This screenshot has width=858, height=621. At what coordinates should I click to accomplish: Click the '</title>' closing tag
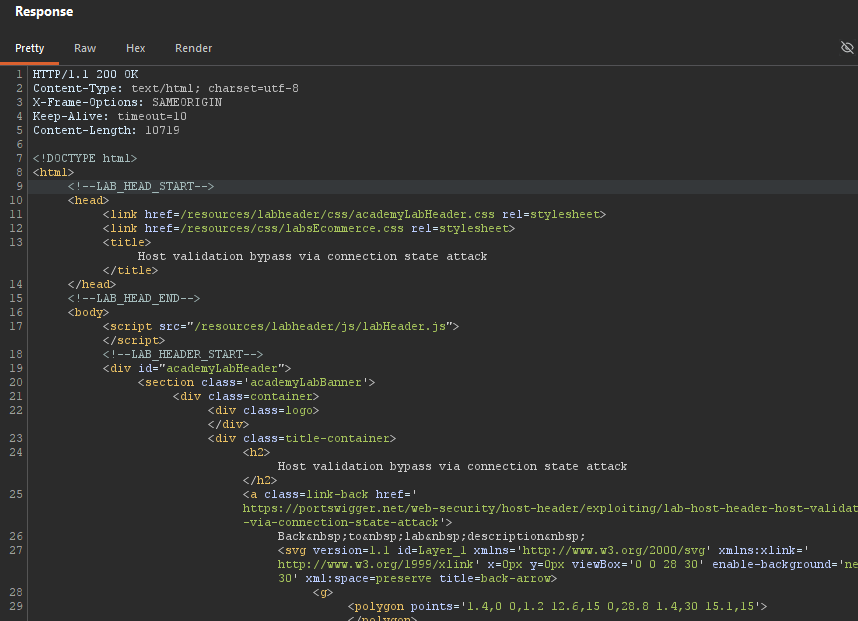coord(130,270)
